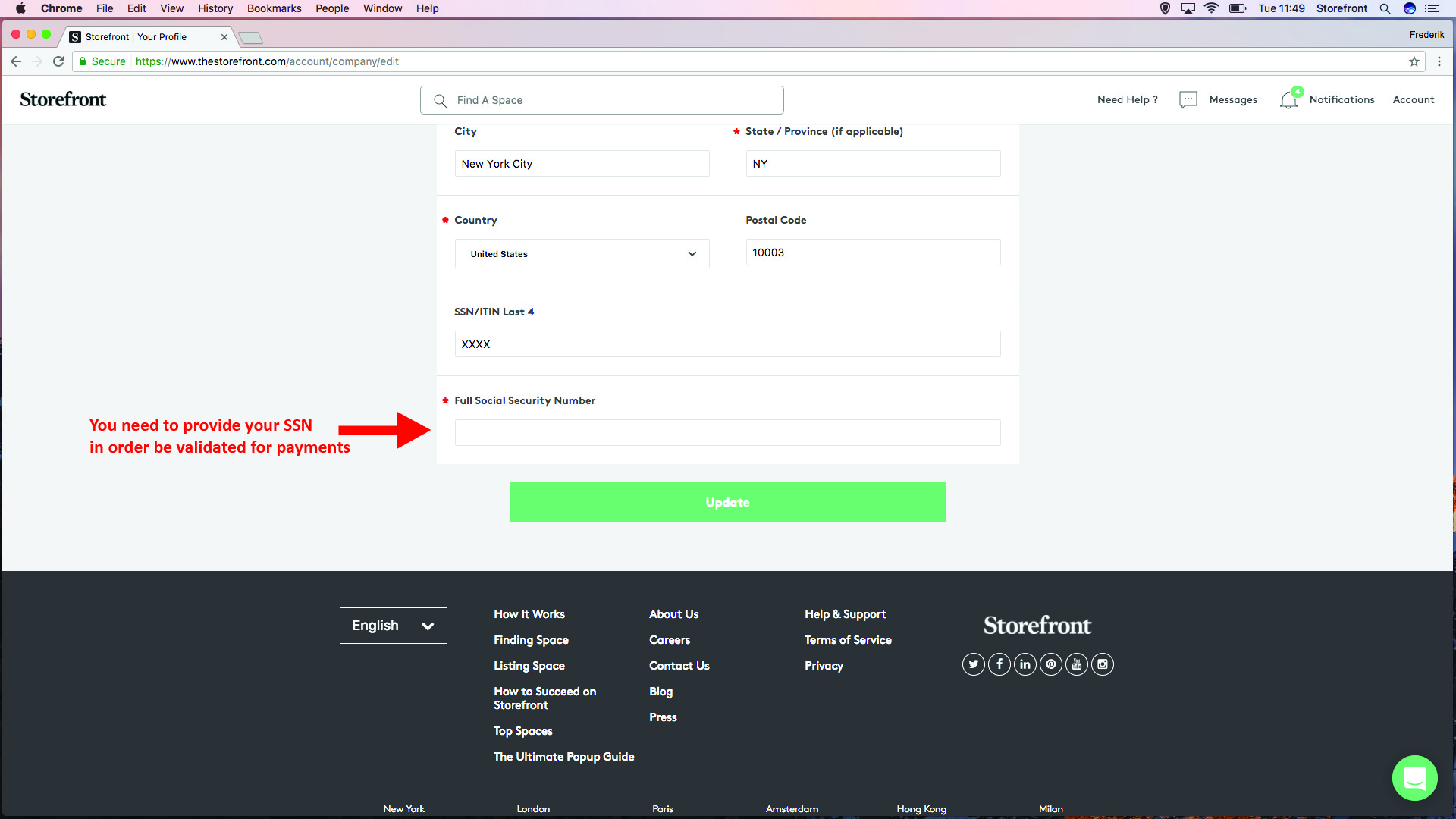Open the Twitter social icon in footer
Viewport: 1456px width, 819px height.
tap(974, 664)
